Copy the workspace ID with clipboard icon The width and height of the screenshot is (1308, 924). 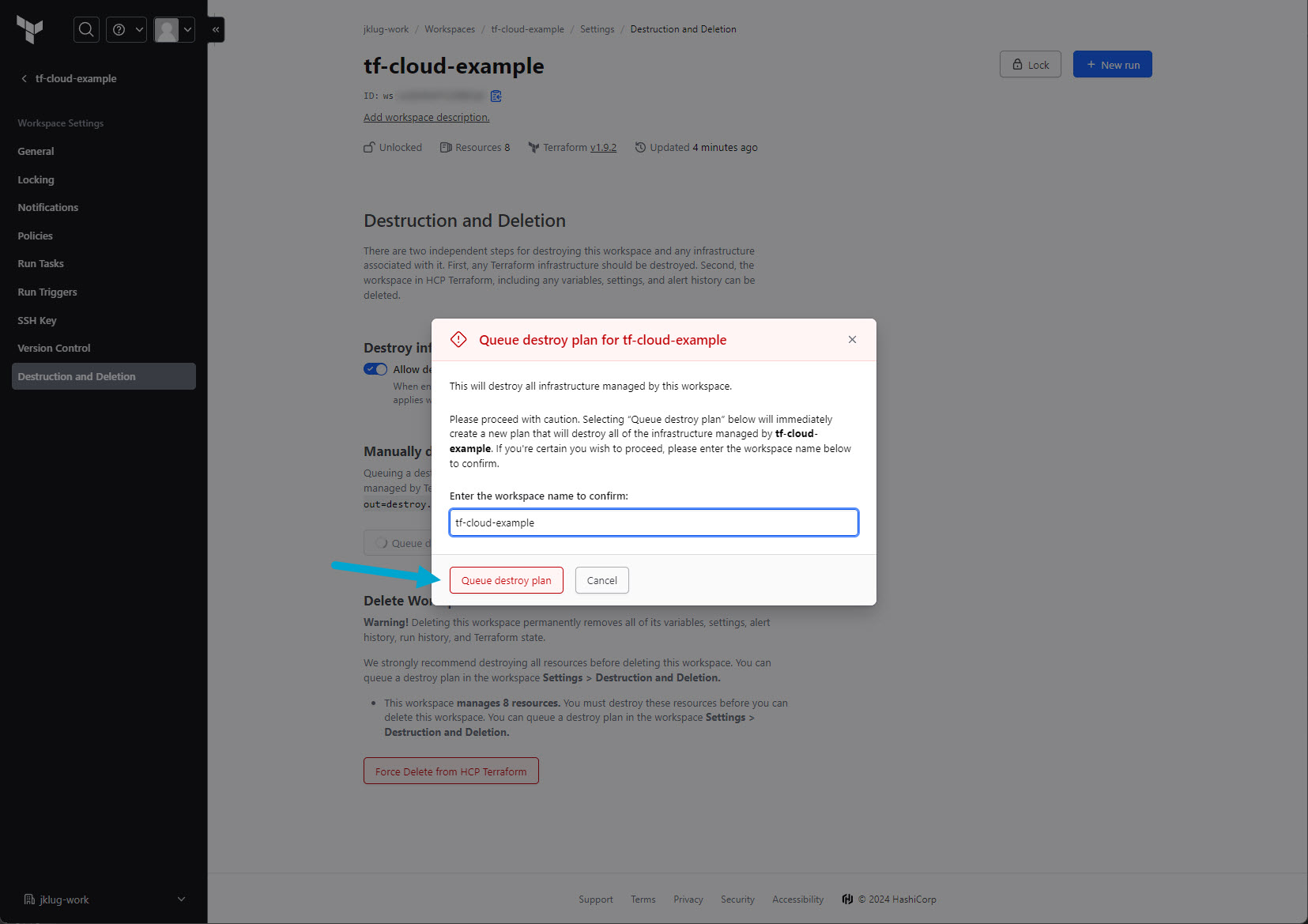[x=496, y=96]
